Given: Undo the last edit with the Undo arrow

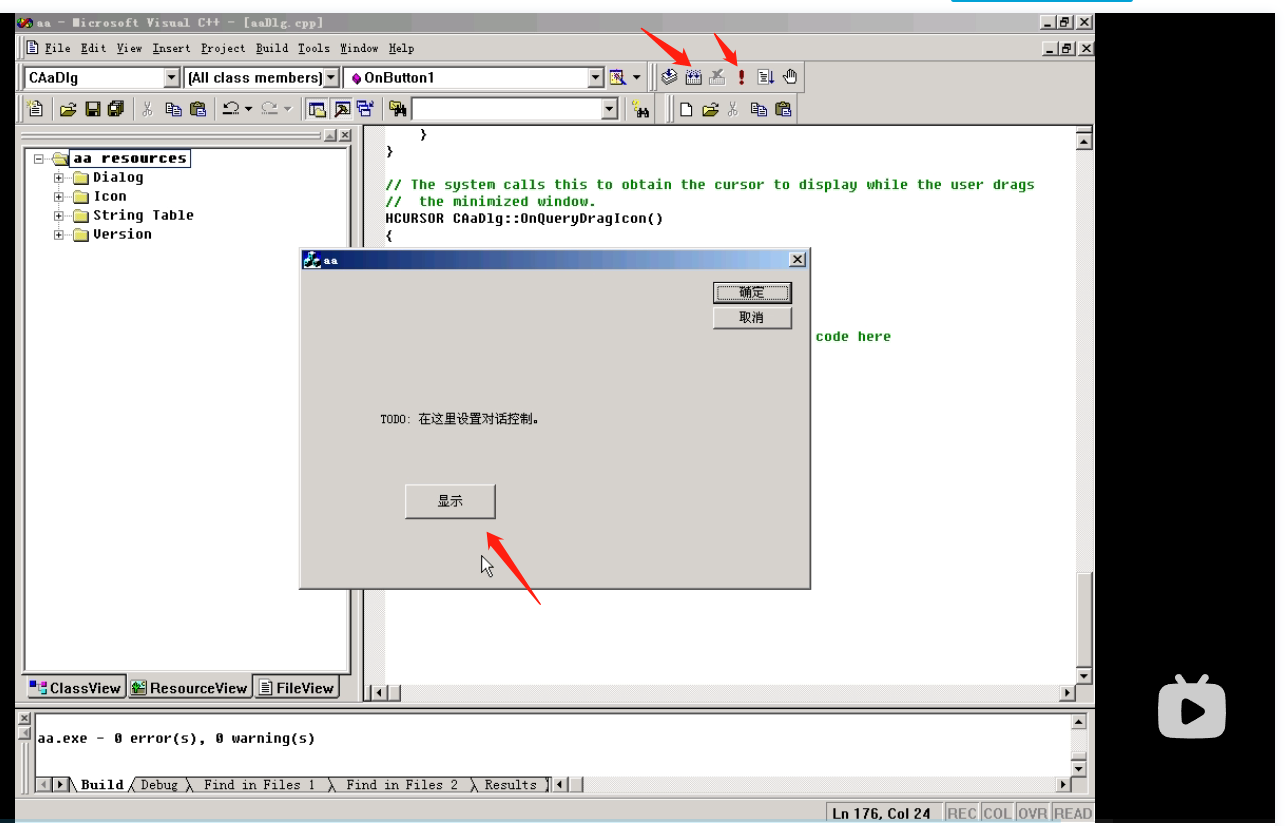Looking at the screenshot, I should pyautogui.click(x=230, y=109).
